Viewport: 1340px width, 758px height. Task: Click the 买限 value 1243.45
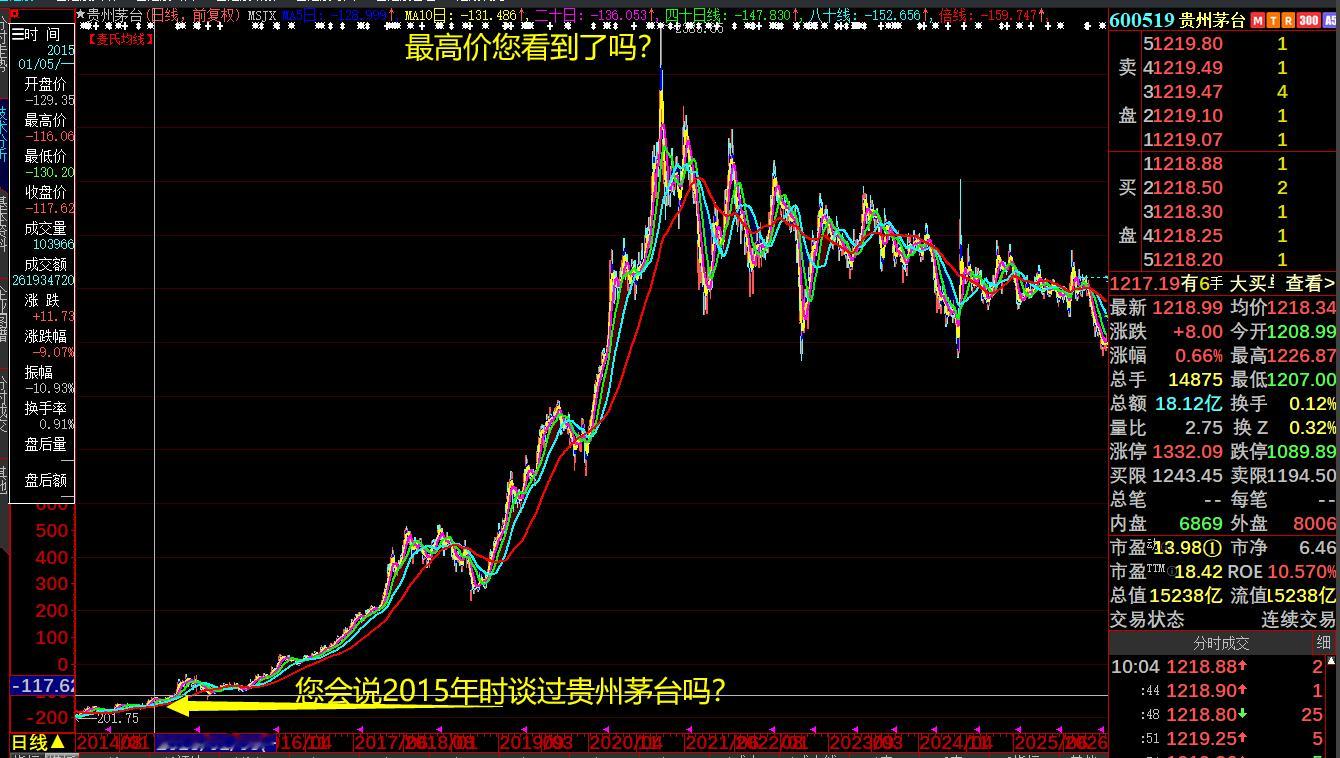click(1188, 476)
